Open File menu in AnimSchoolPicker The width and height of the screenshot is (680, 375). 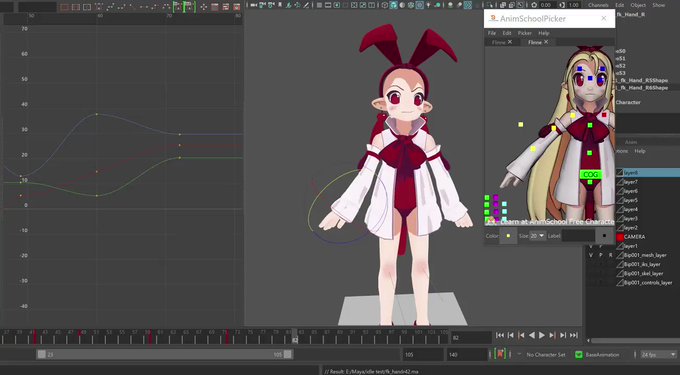click(x=492, y=33)
